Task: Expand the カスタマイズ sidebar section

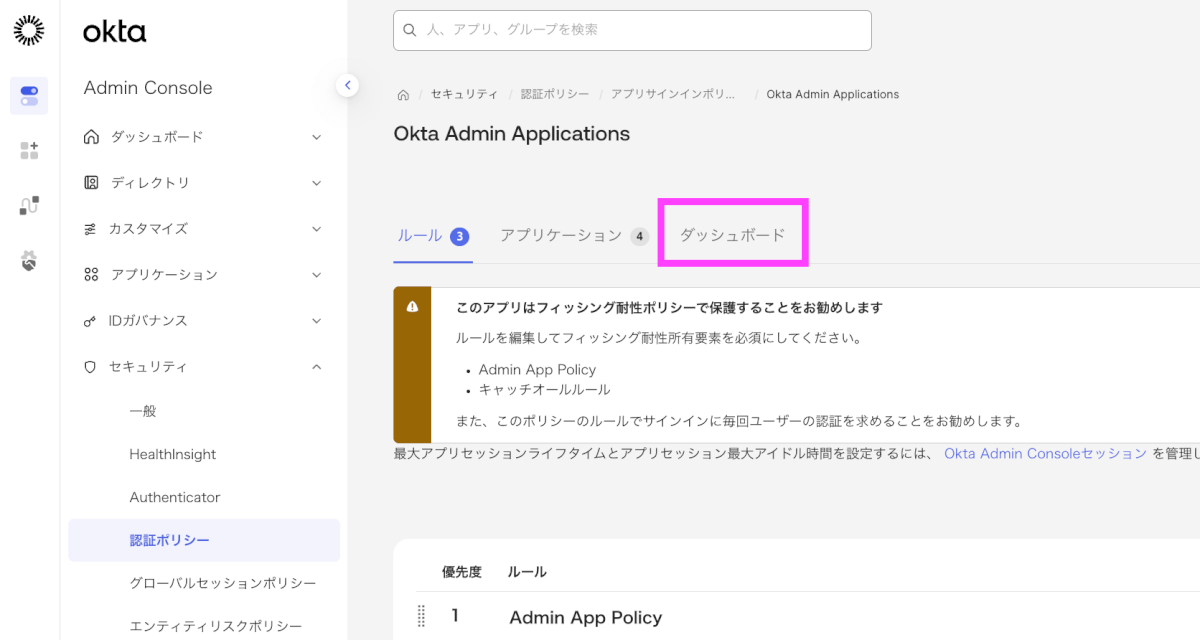Action: pos(316,229)
